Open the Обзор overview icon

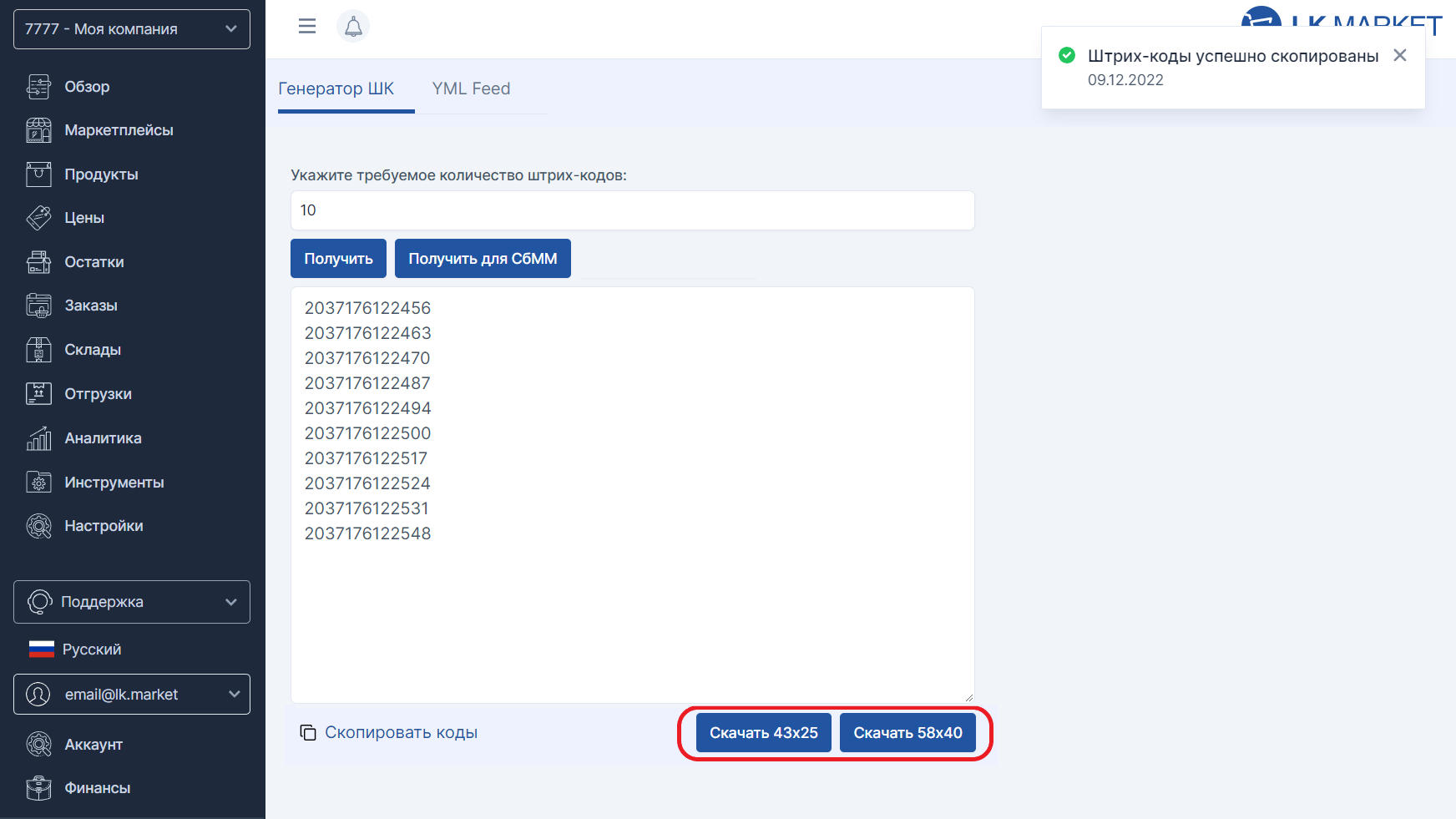(38, 86)
